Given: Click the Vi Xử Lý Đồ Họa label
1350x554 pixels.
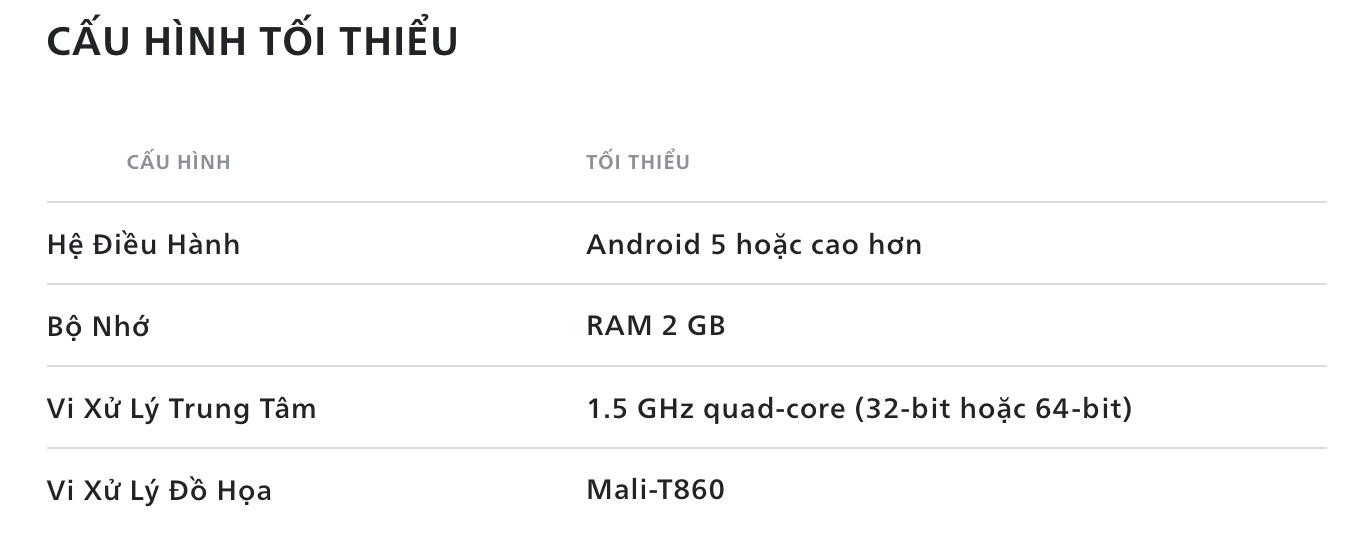Looking at the screenshot, I should (x=160, y=490).
